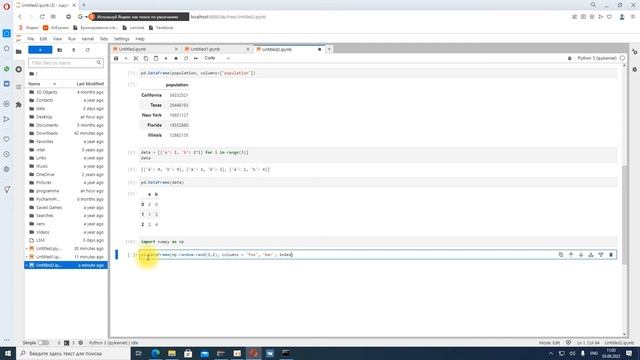Image resolution: width=640 pixels, height=360 pixels.
Task: Open the debugger panel in the right sidebar
Action: [x=634, y=69]
